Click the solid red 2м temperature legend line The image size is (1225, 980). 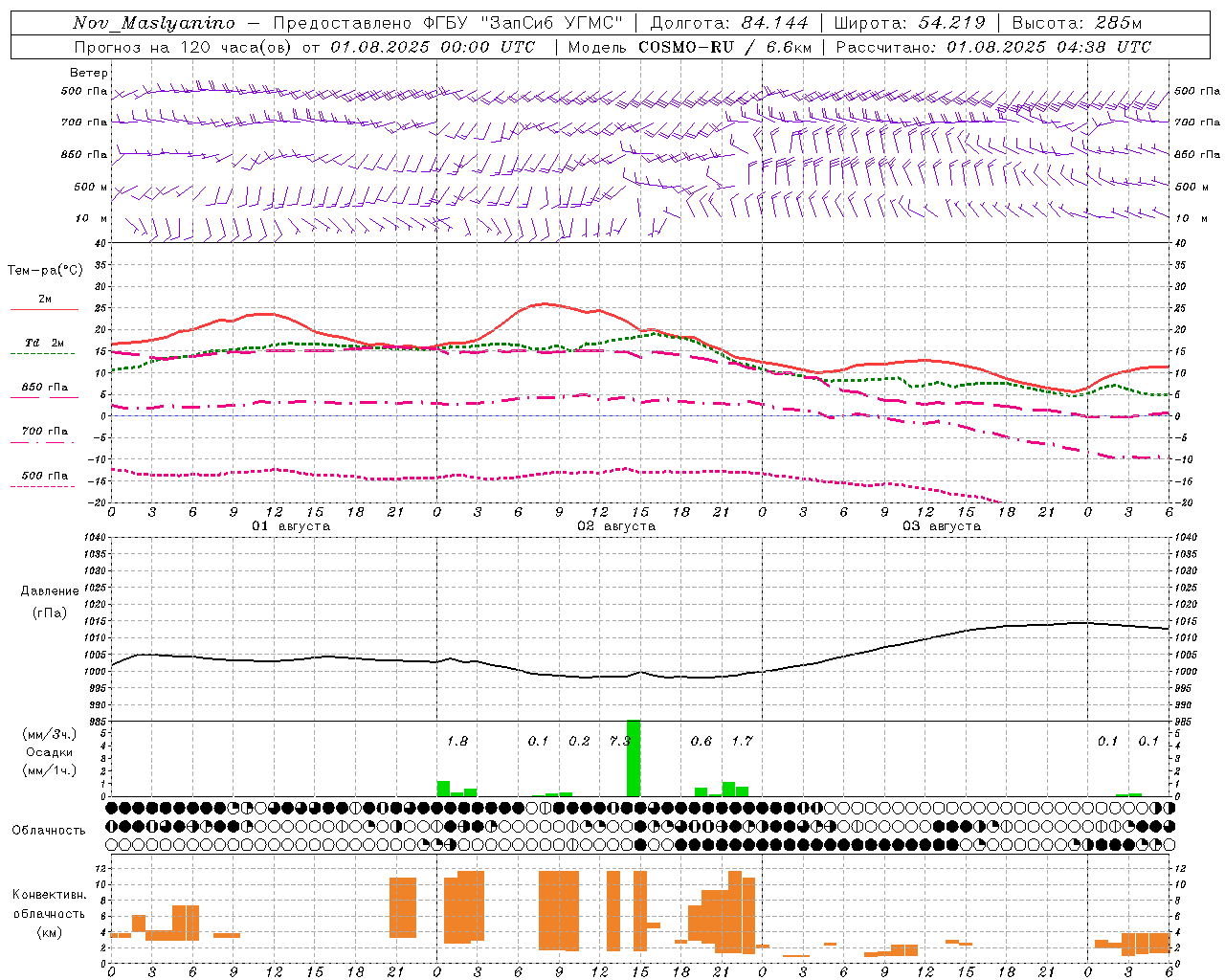coord(44,309)
